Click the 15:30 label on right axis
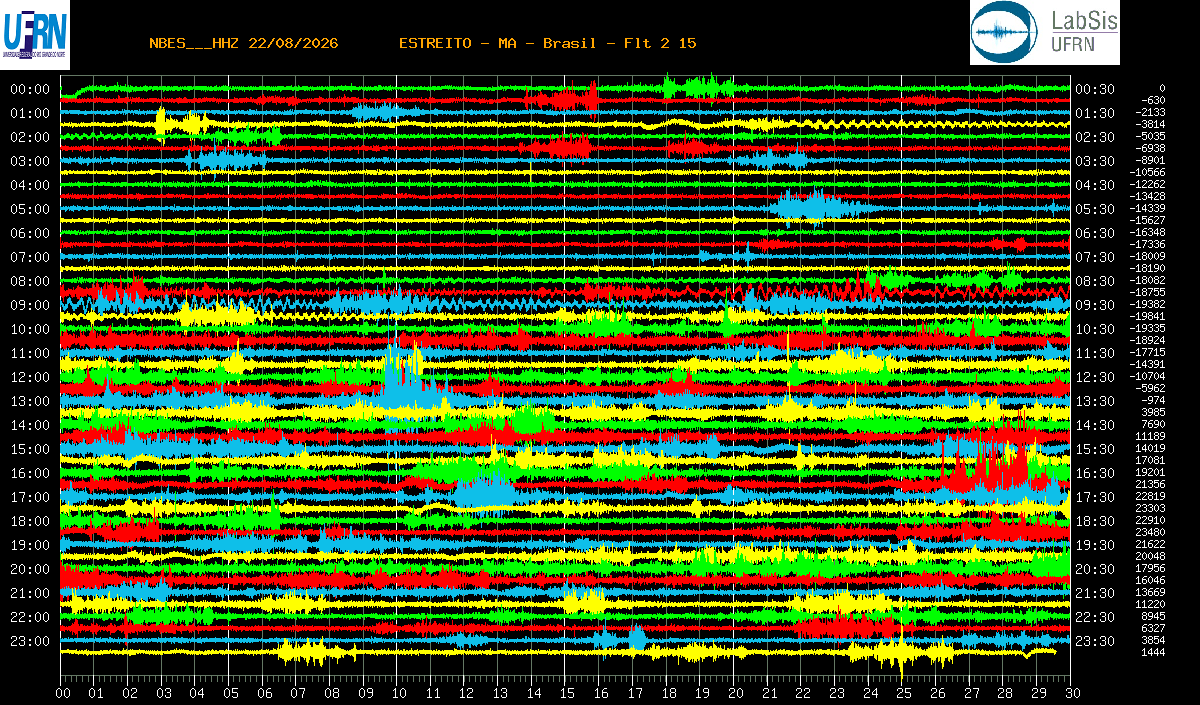The width and height of the screenshot is (1200, 705). [1095, 449]
